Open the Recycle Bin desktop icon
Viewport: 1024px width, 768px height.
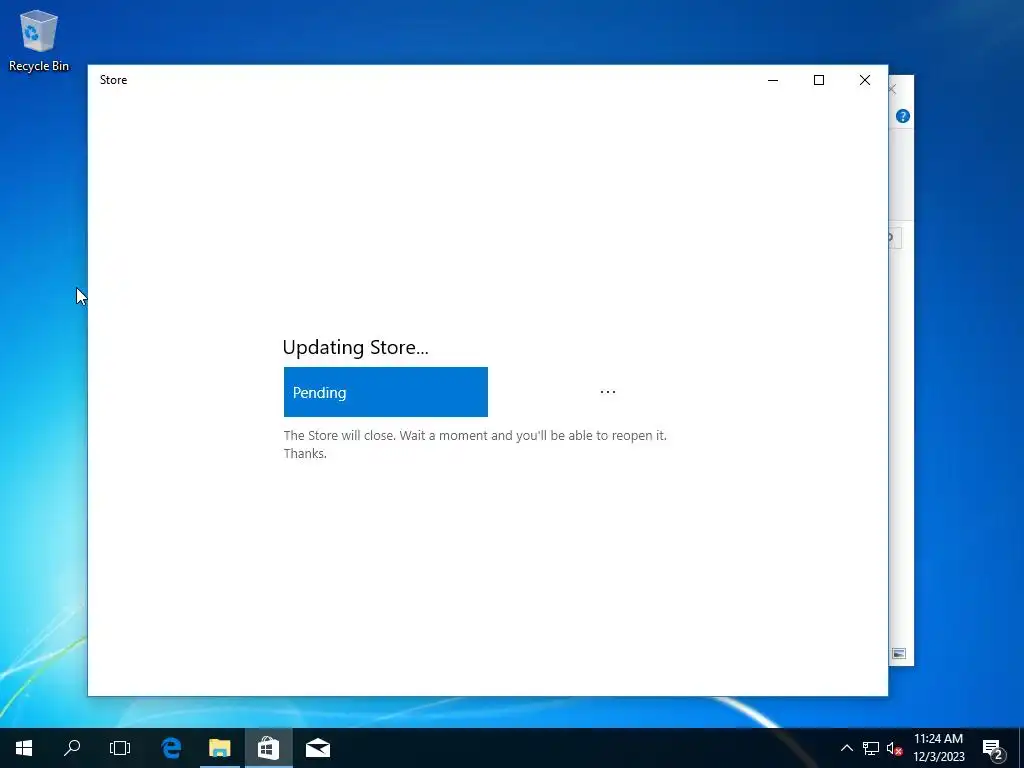39,41
